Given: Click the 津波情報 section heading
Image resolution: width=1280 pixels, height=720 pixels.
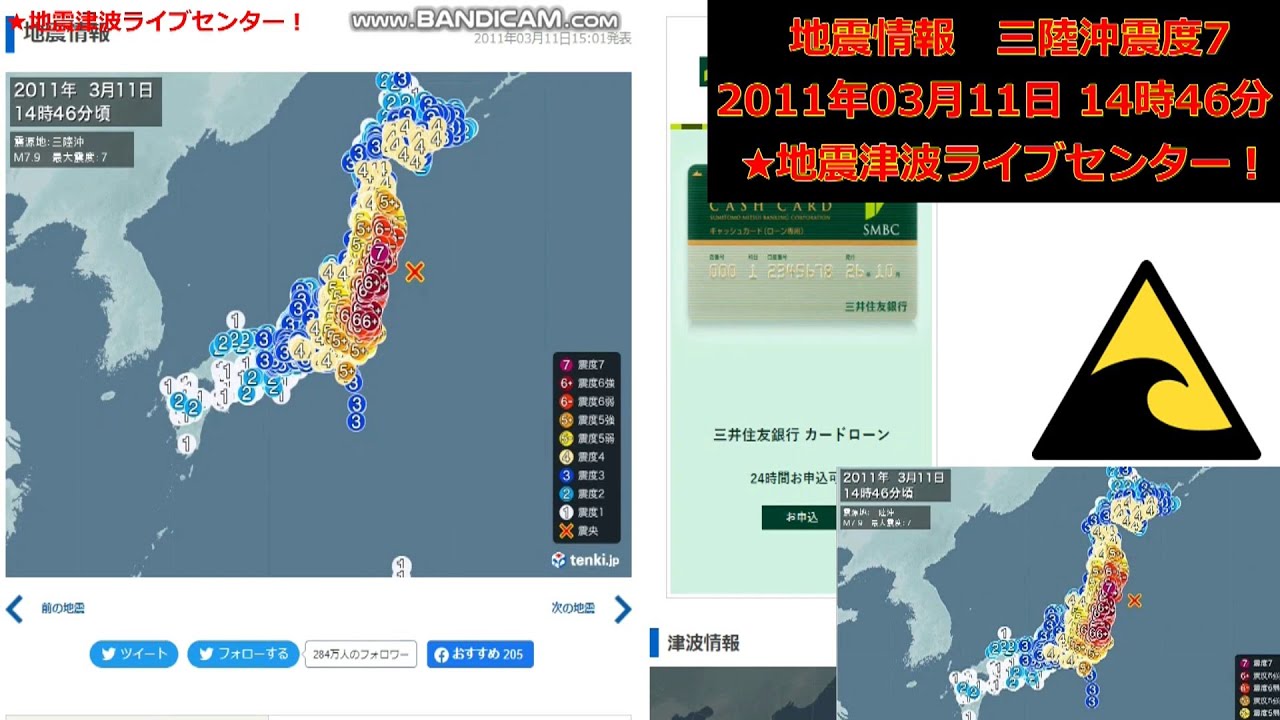Looking at the screenshot, I should click(703, 643).
